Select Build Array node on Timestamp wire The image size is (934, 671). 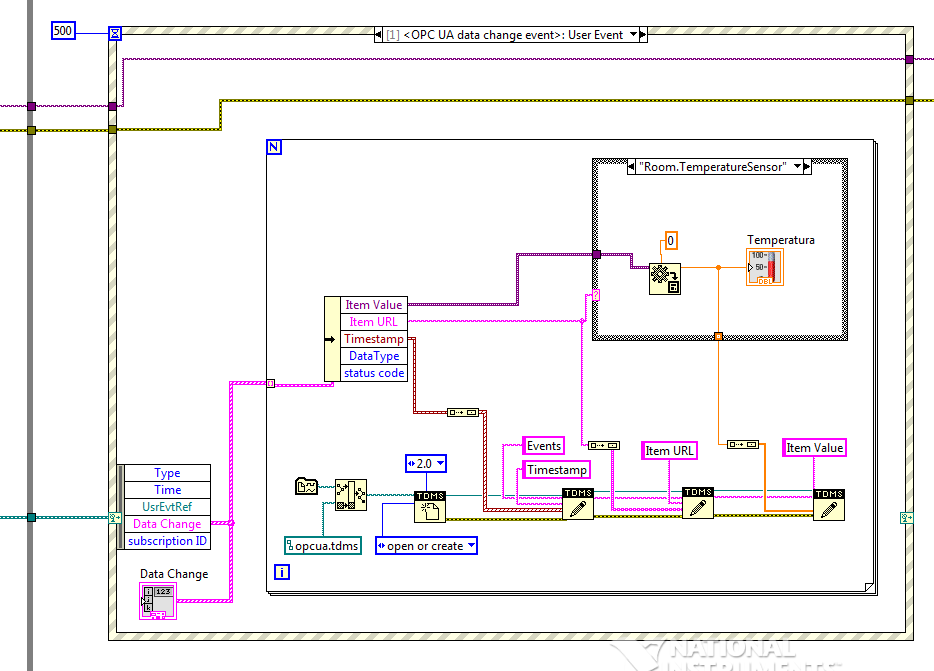click(x=463, y=412)
